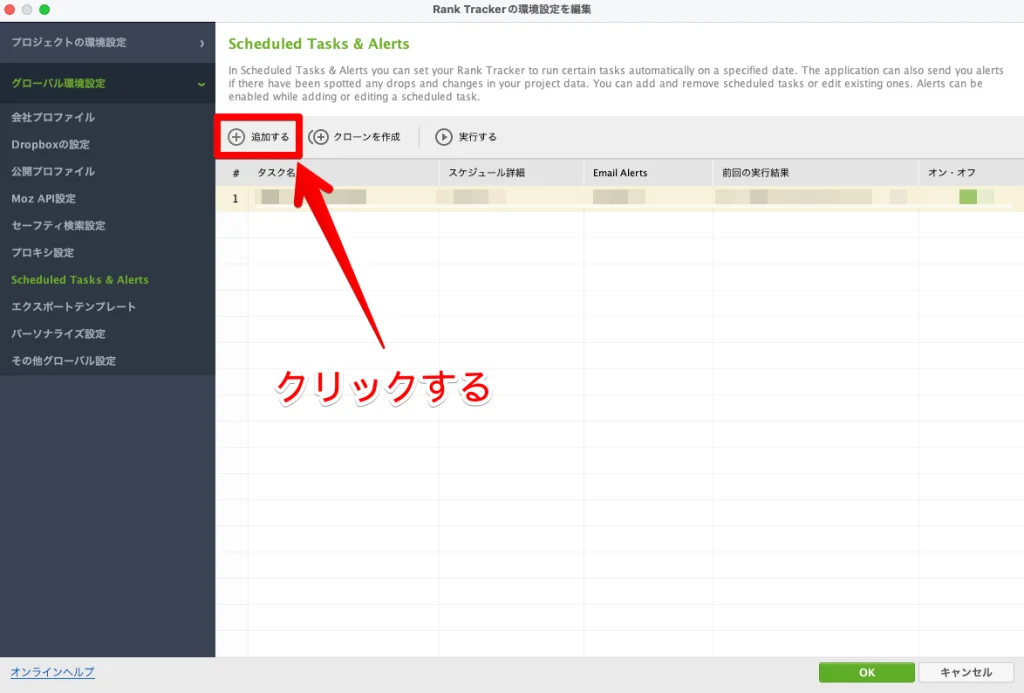The height and width of the screenshot is (693, 1024).
Task: Open エクスポートテンプレート settings
Action: [x=73, y=306]
